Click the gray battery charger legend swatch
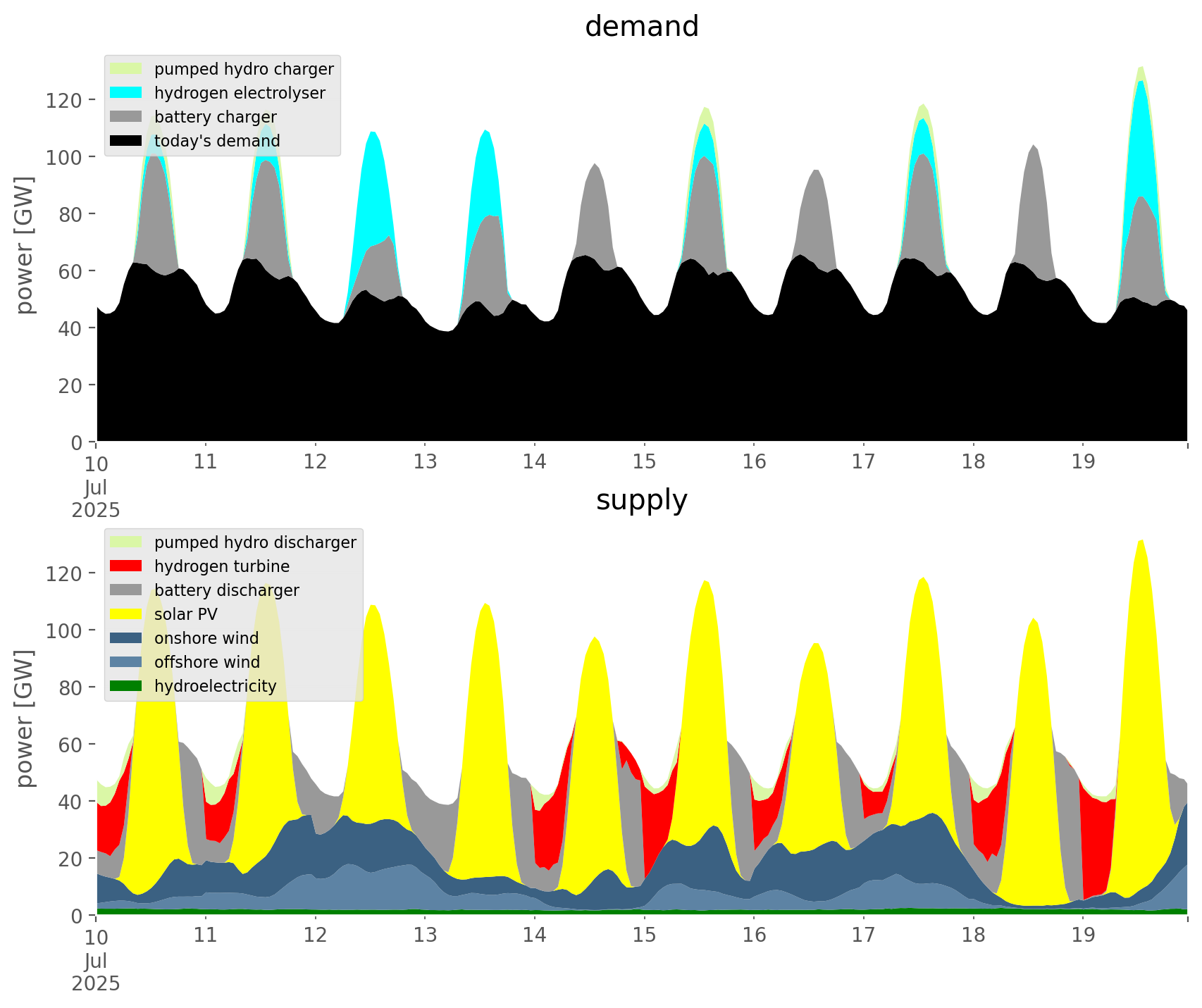The width and height of the screenshot is (1202, 1008). point(126,117)
